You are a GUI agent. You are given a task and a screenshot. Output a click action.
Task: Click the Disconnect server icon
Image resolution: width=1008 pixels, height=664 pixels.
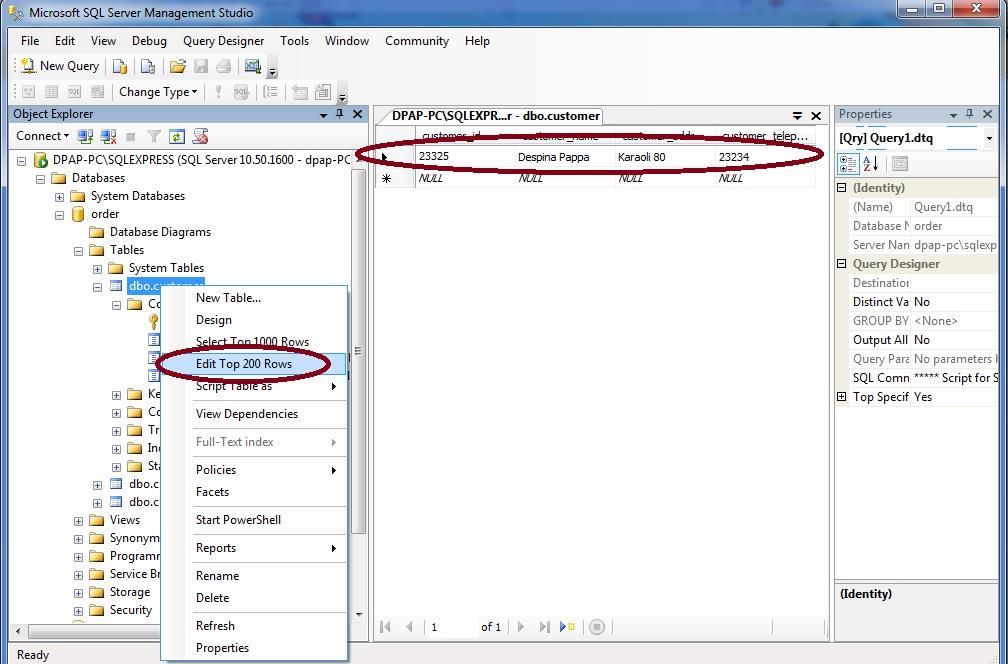[x=108, y=136]
